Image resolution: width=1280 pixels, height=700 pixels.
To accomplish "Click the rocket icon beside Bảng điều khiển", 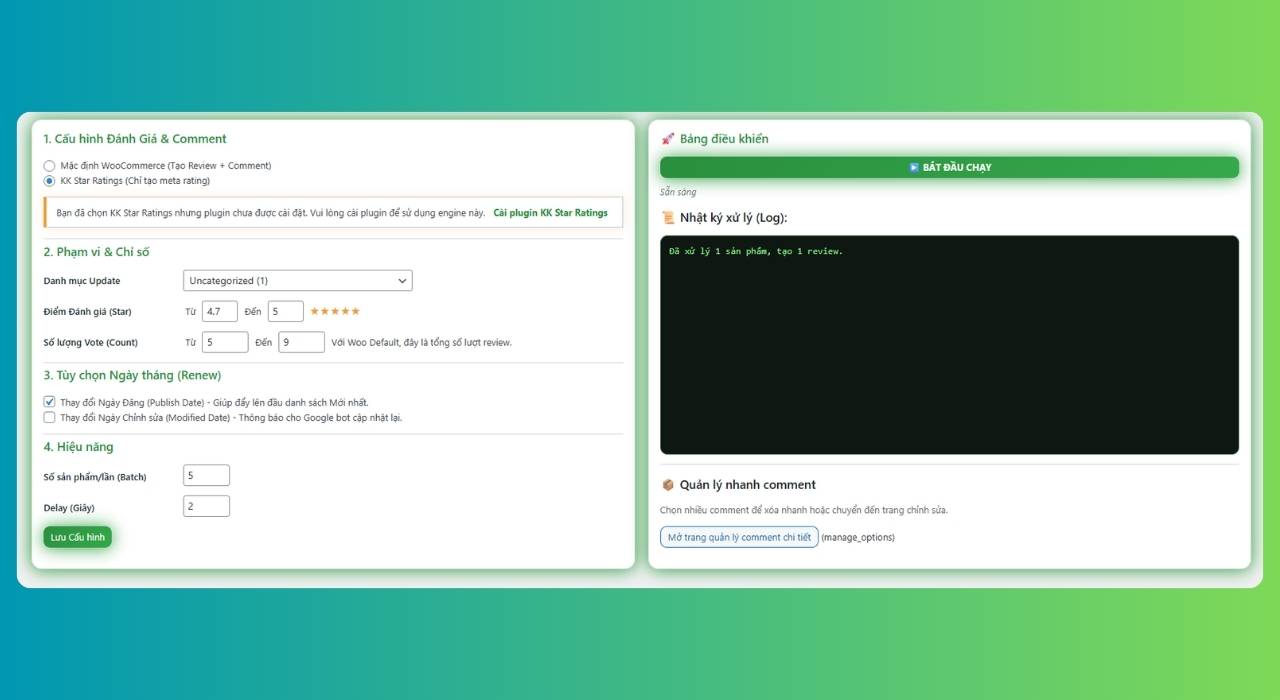I will (x=668, y=139).
